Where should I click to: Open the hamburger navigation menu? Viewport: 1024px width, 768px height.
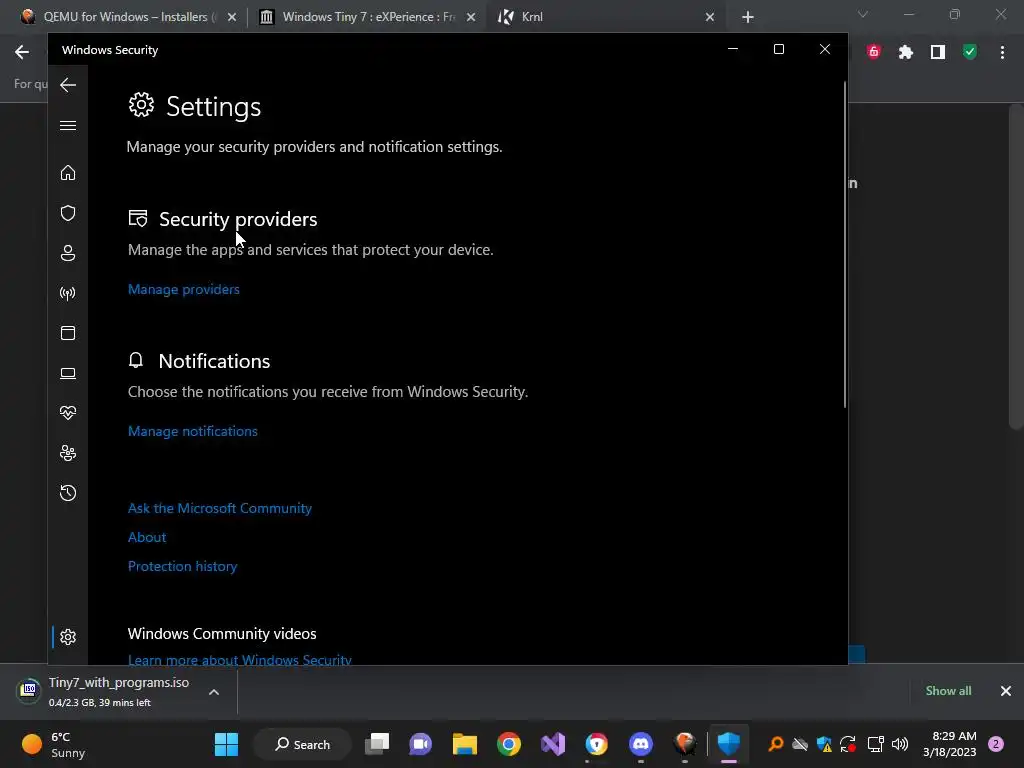68,125
